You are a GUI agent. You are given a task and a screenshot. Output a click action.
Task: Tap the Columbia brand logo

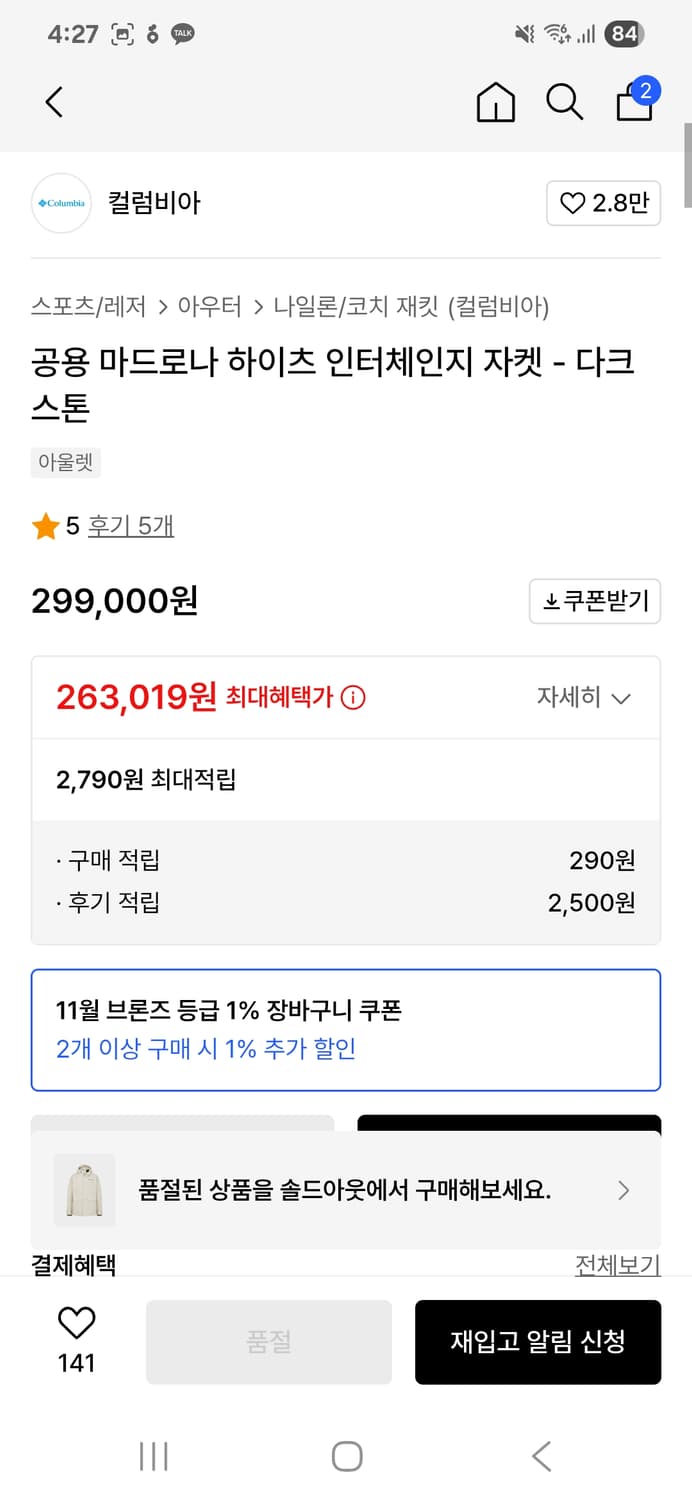coord(61,203)
